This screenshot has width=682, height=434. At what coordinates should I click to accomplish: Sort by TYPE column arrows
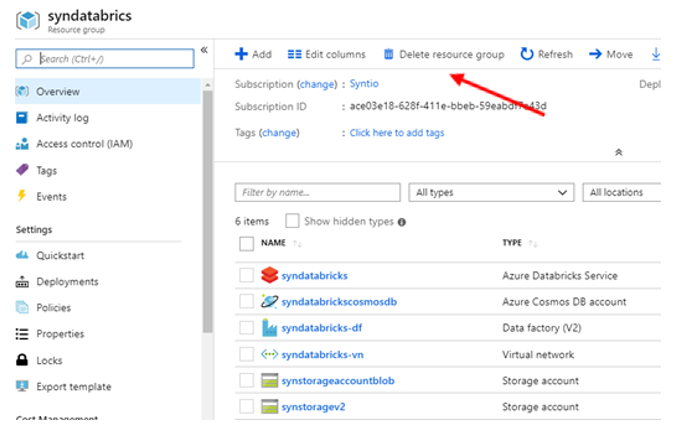click(533, 244)
